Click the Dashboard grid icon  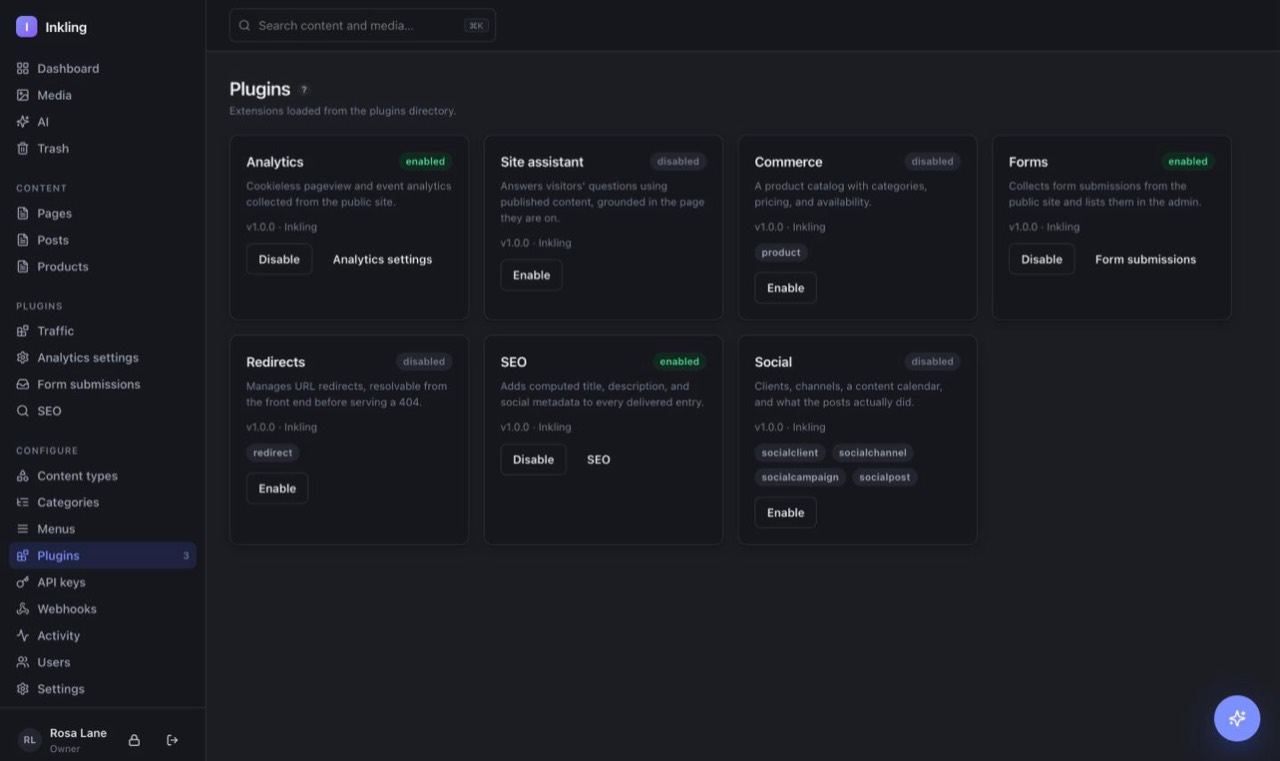23,69
